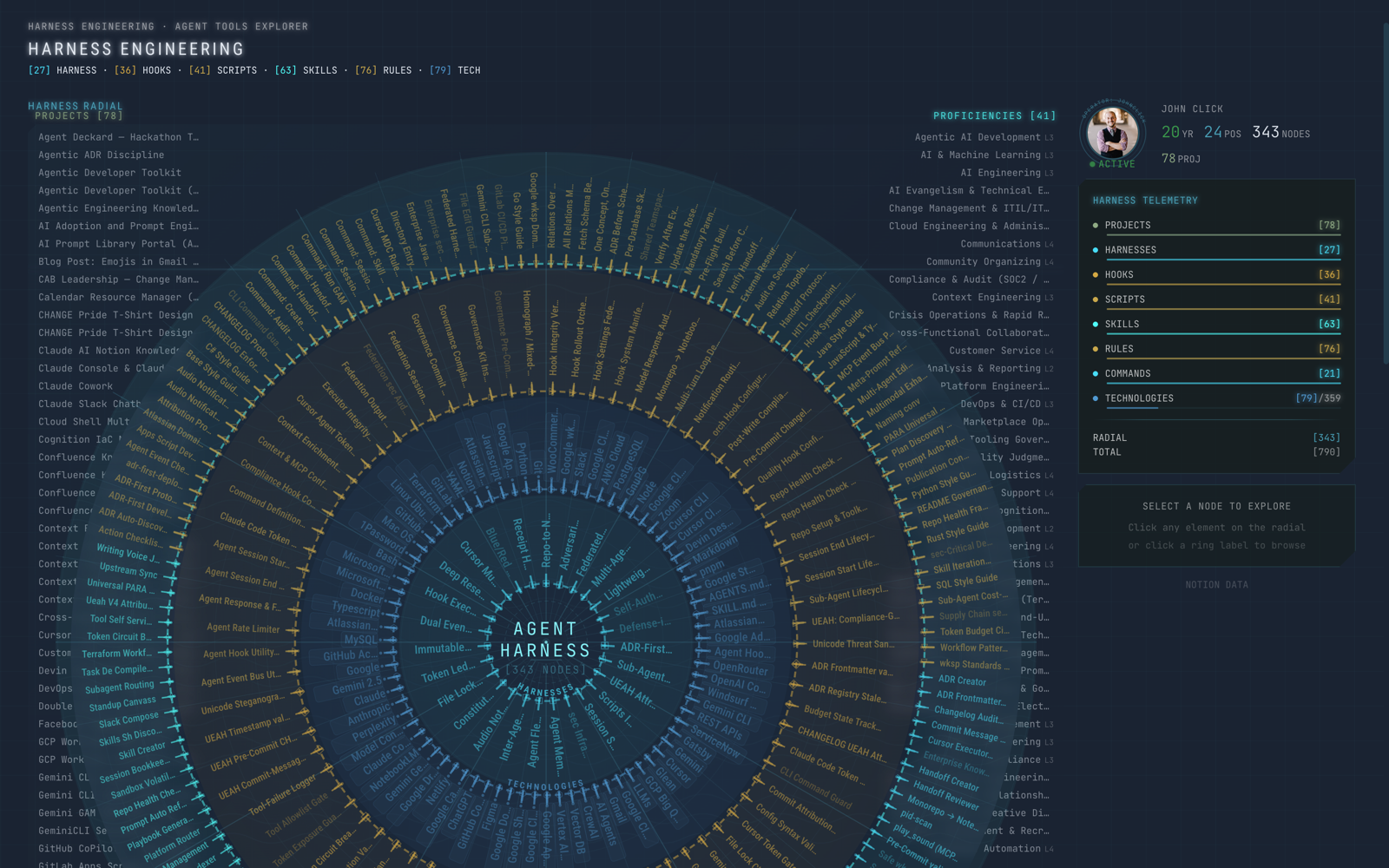The height and width of the screenshot is (868, 1389).
Task: Choose the [63] SKILLS header filter
Action: (306, 70)
